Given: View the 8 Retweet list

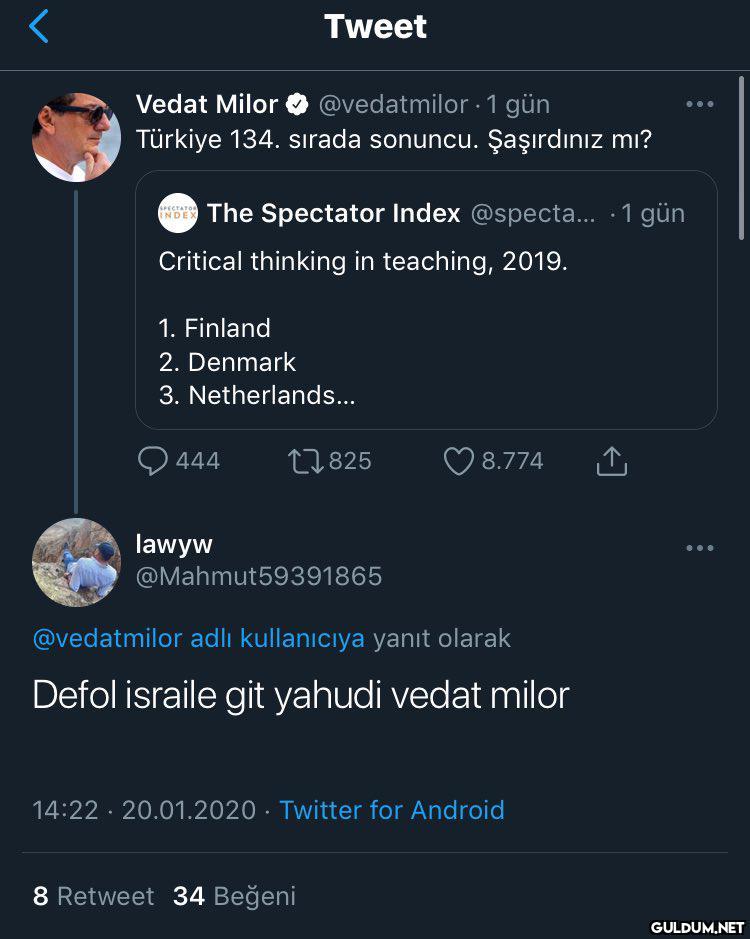Looking at the screenshot, I should coord(93,896).
